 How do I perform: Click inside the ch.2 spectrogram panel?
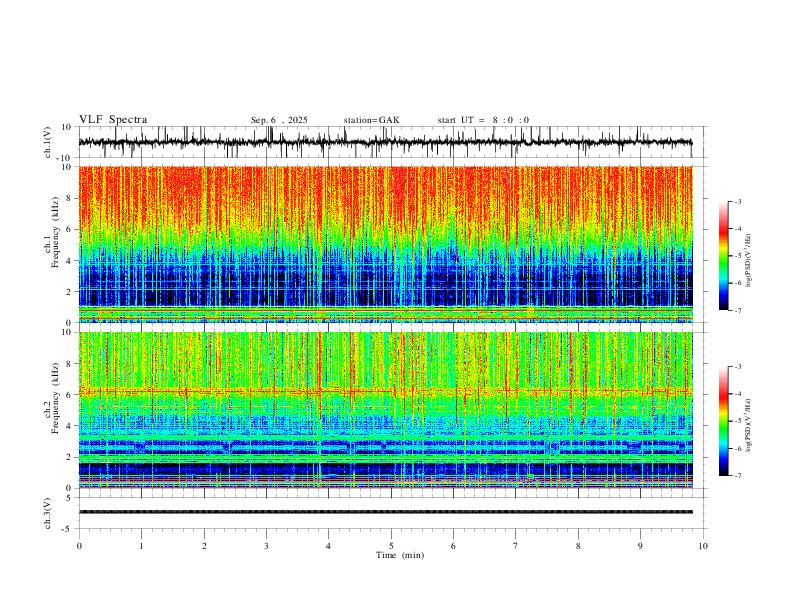(x=385, y=410)
